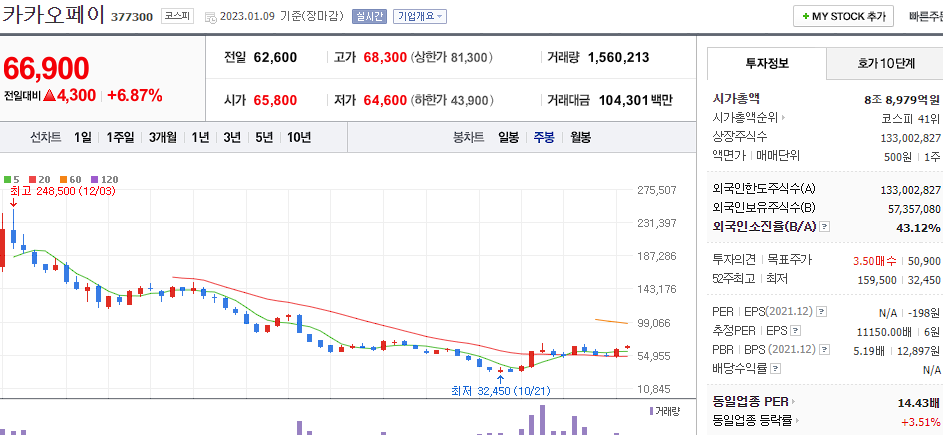Click the 외국인보유주식수 value 57,357,080

[x=914, y=208]
